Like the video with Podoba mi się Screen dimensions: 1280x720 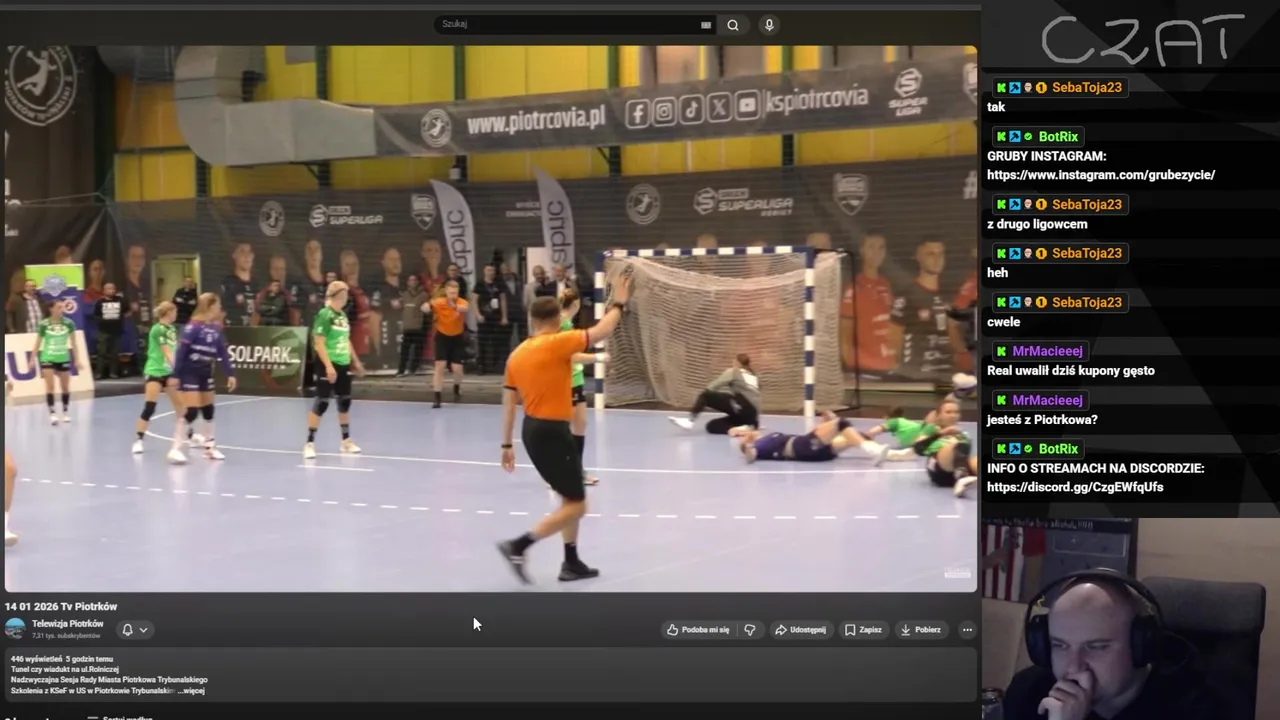[698, 630]
